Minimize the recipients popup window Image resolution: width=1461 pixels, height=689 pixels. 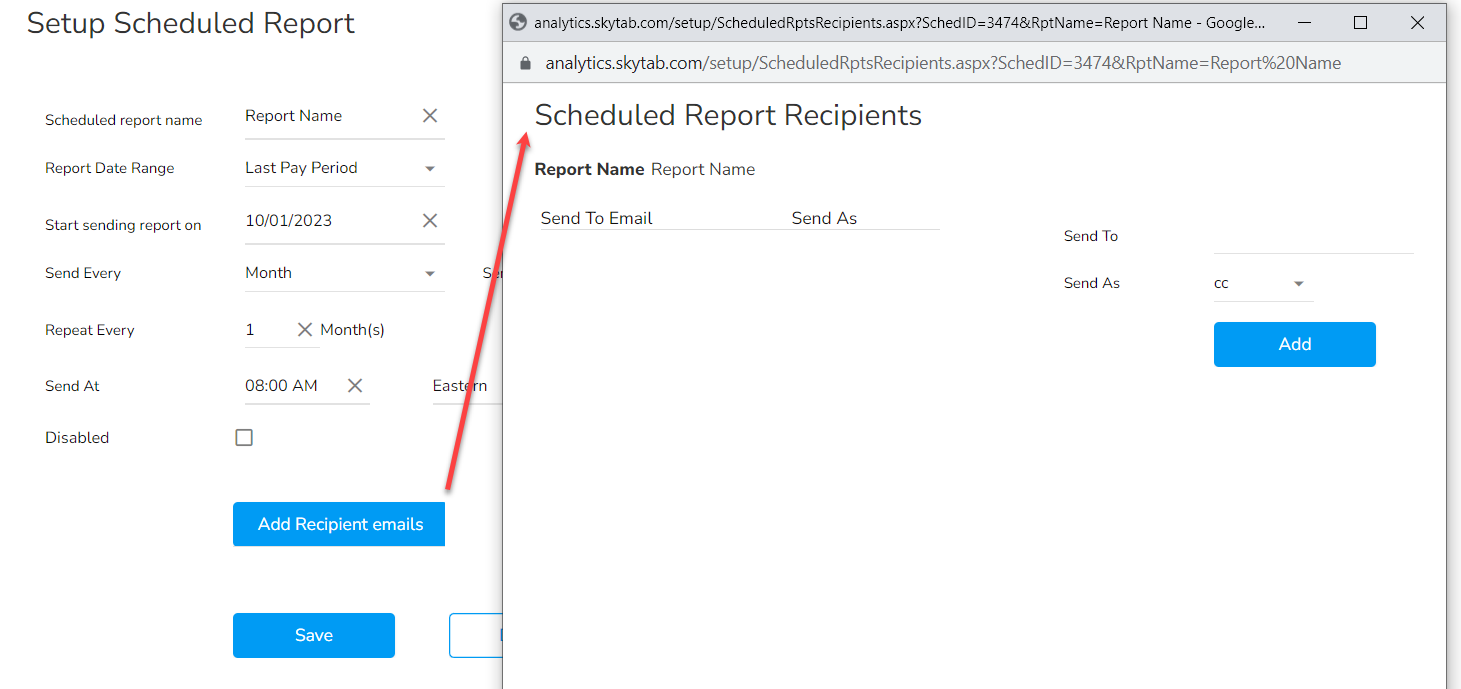[x=1303, y=22]
